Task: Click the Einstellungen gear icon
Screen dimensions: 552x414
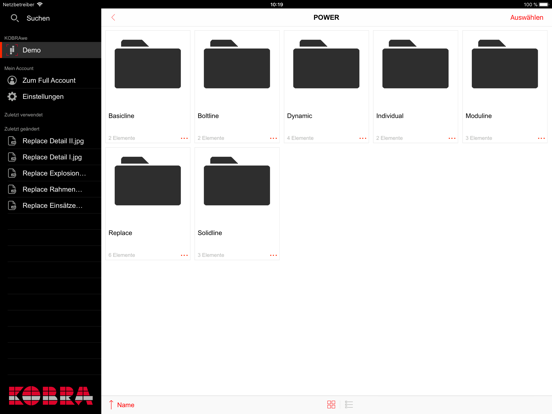Action: (x=12, y=96)
